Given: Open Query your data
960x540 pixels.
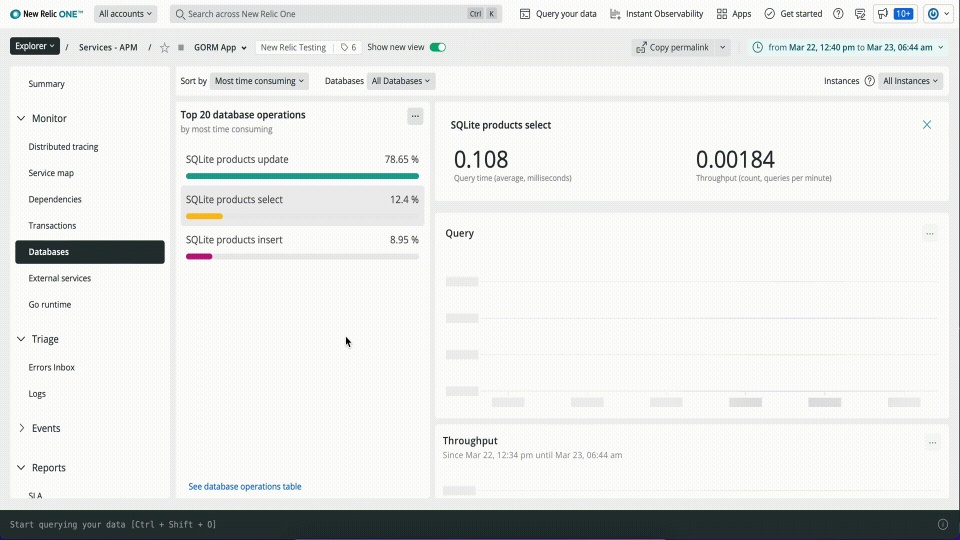Looking at the screenshot, I should (x=558, y=13).
